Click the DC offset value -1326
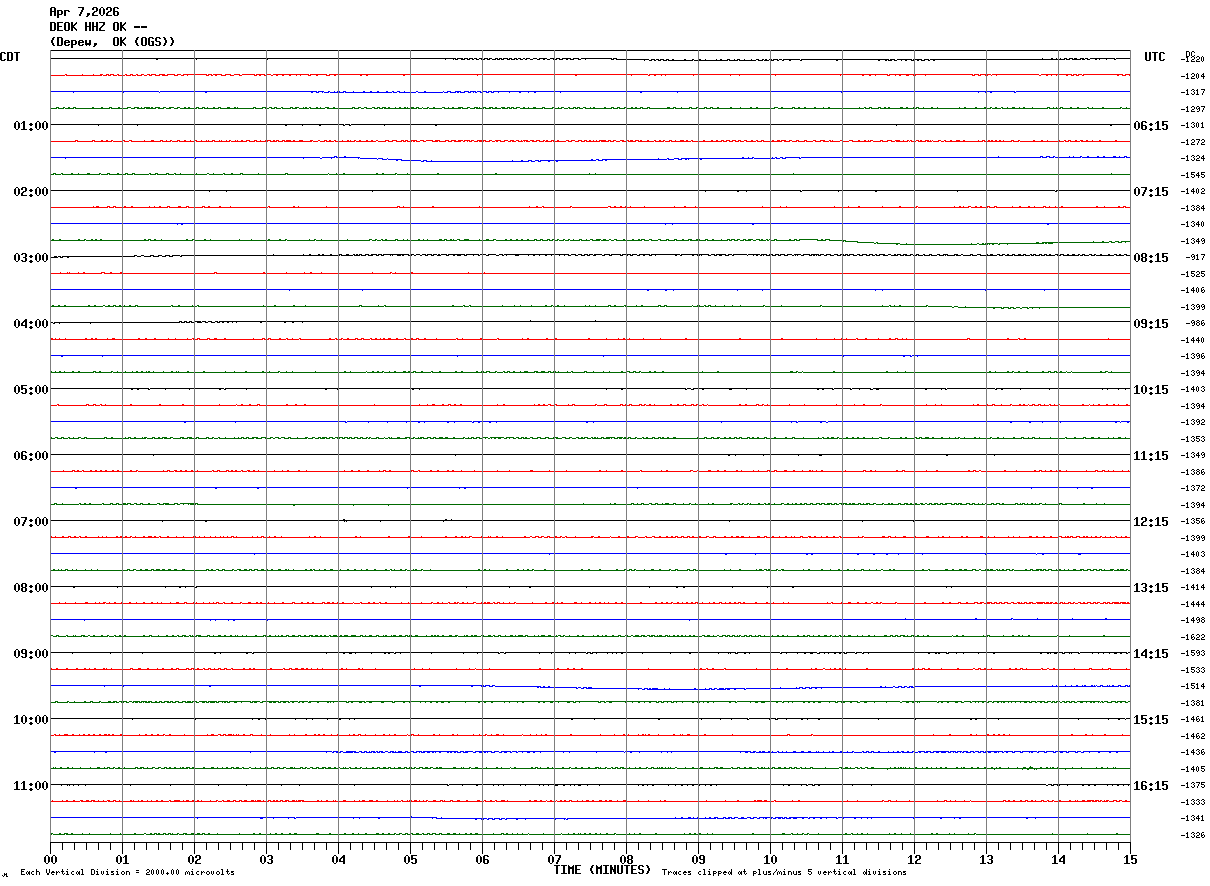 point(1193,835)
